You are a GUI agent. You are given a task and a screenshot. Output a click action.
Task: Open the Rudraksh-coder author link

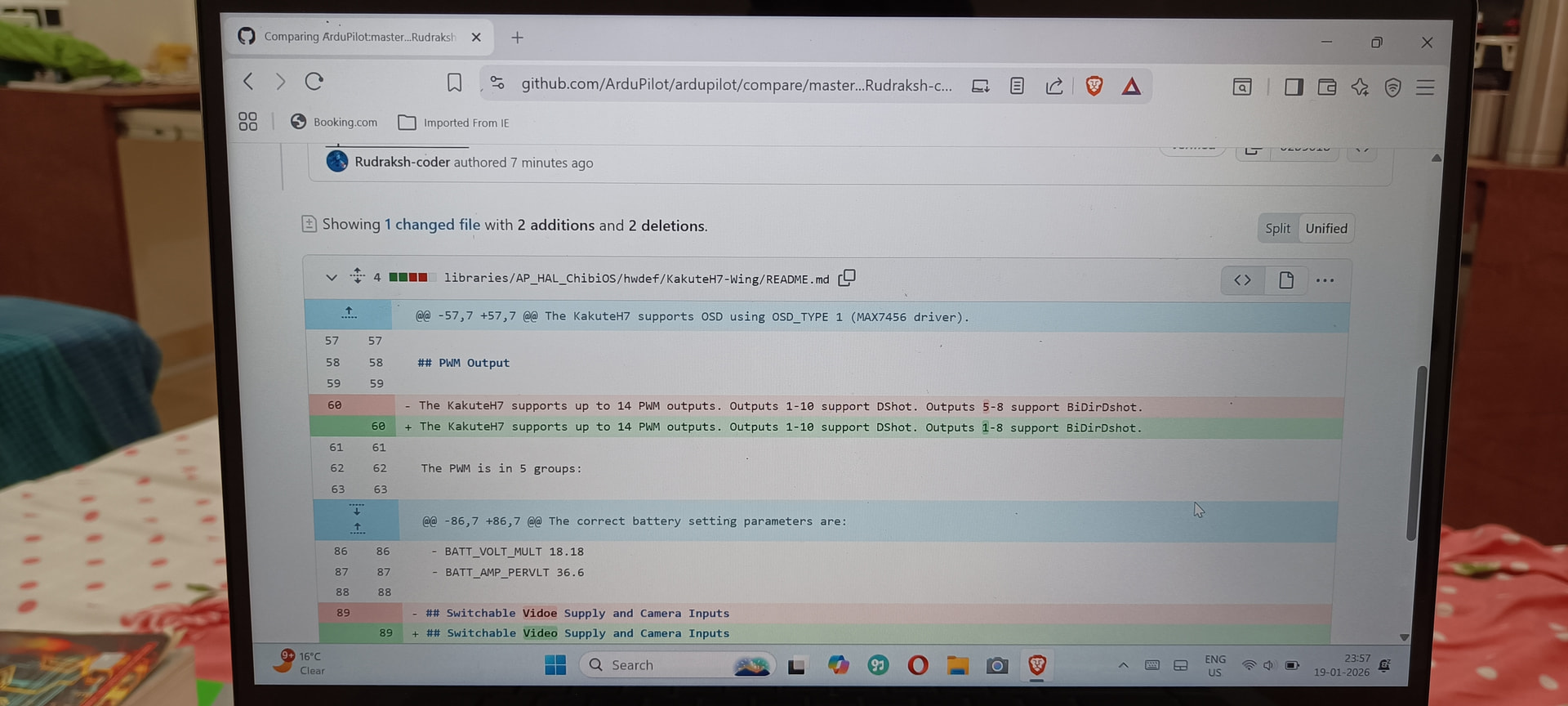click(x=402, y=162)
